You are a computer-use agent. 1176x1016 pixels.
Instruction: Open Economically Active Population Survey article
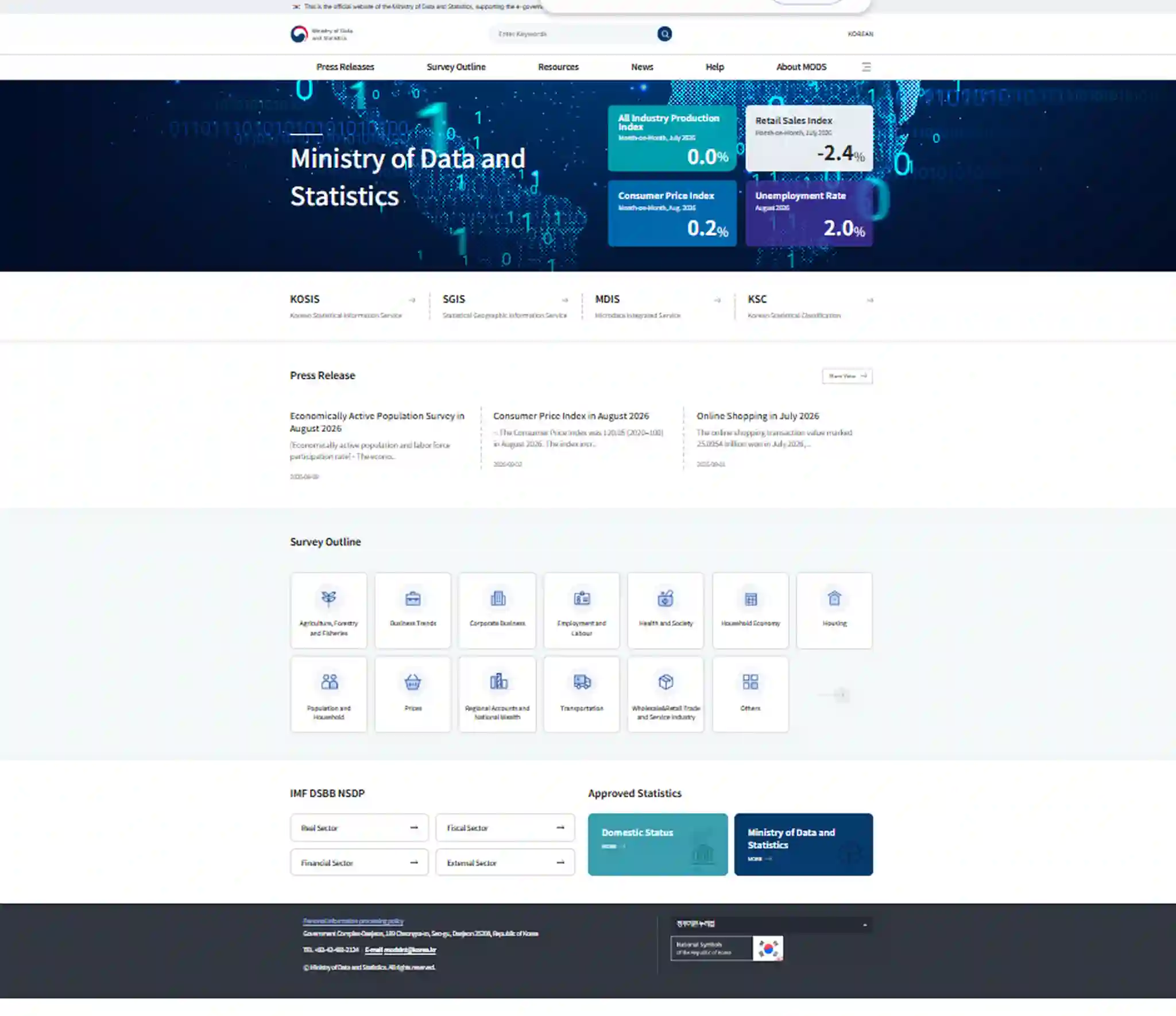pos(377,422)
